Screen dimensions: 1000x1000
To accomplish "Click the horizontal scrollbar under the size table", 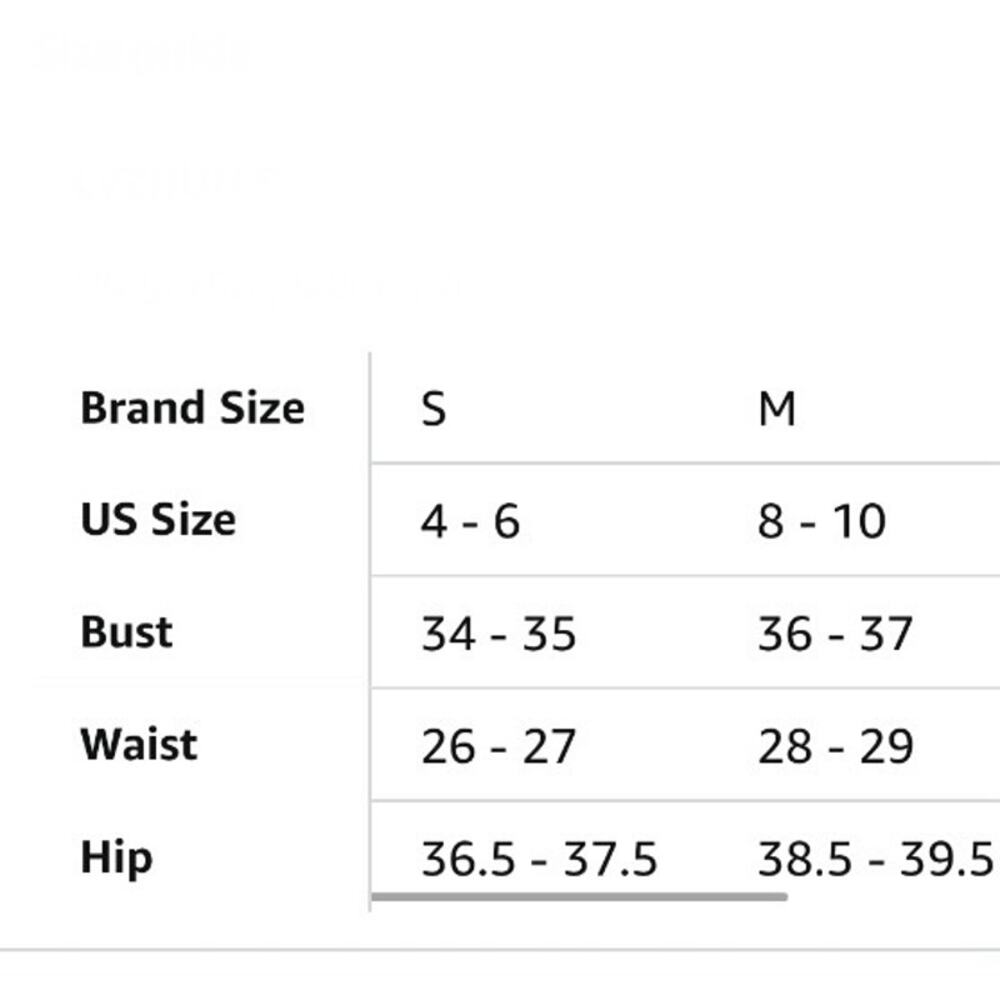I will [579, 897].
